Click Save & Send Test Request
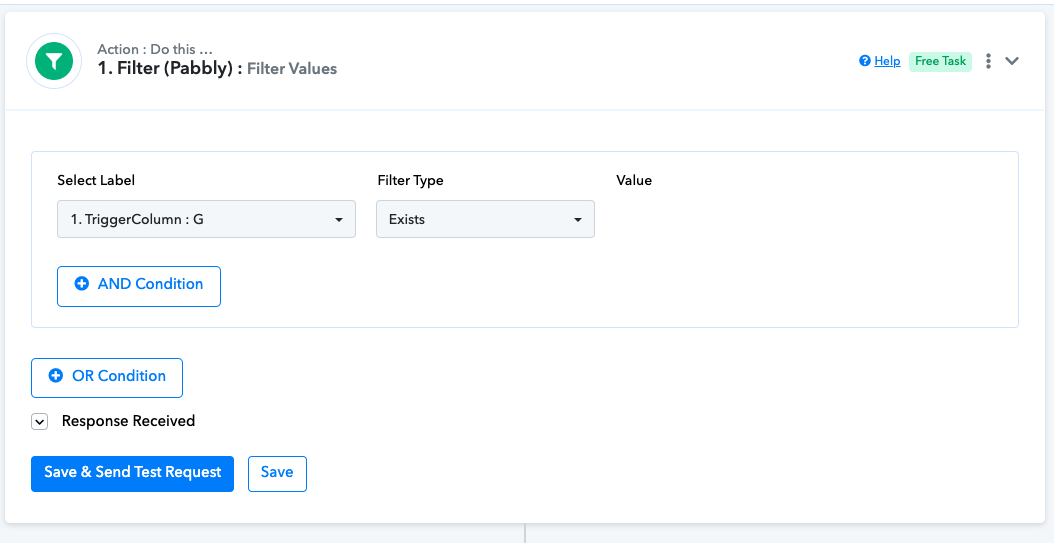This screenshot has height=543, width=1054. coord(132,474)
